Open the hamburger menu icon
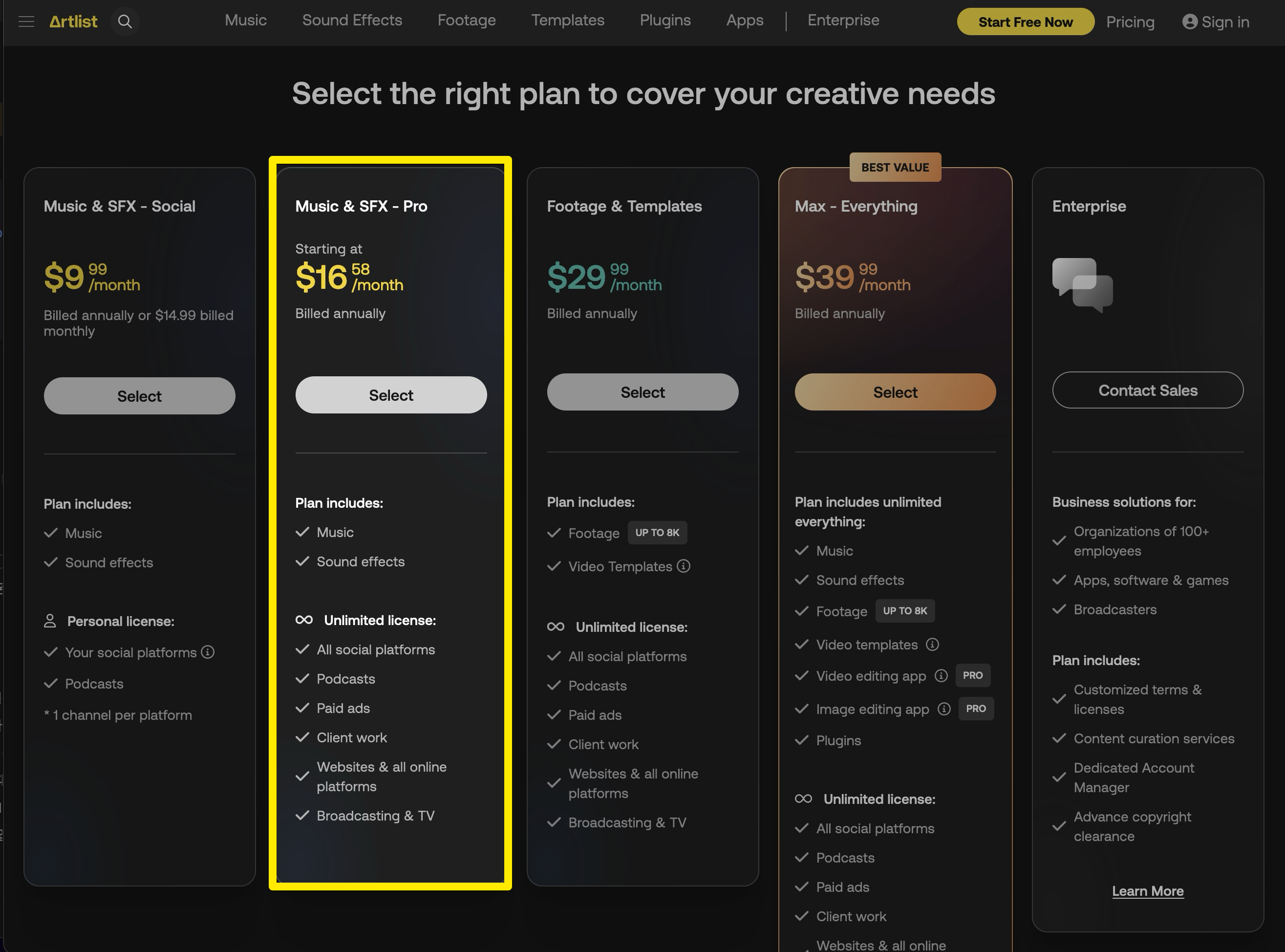Screen dimensions: 1285x952 26,22
